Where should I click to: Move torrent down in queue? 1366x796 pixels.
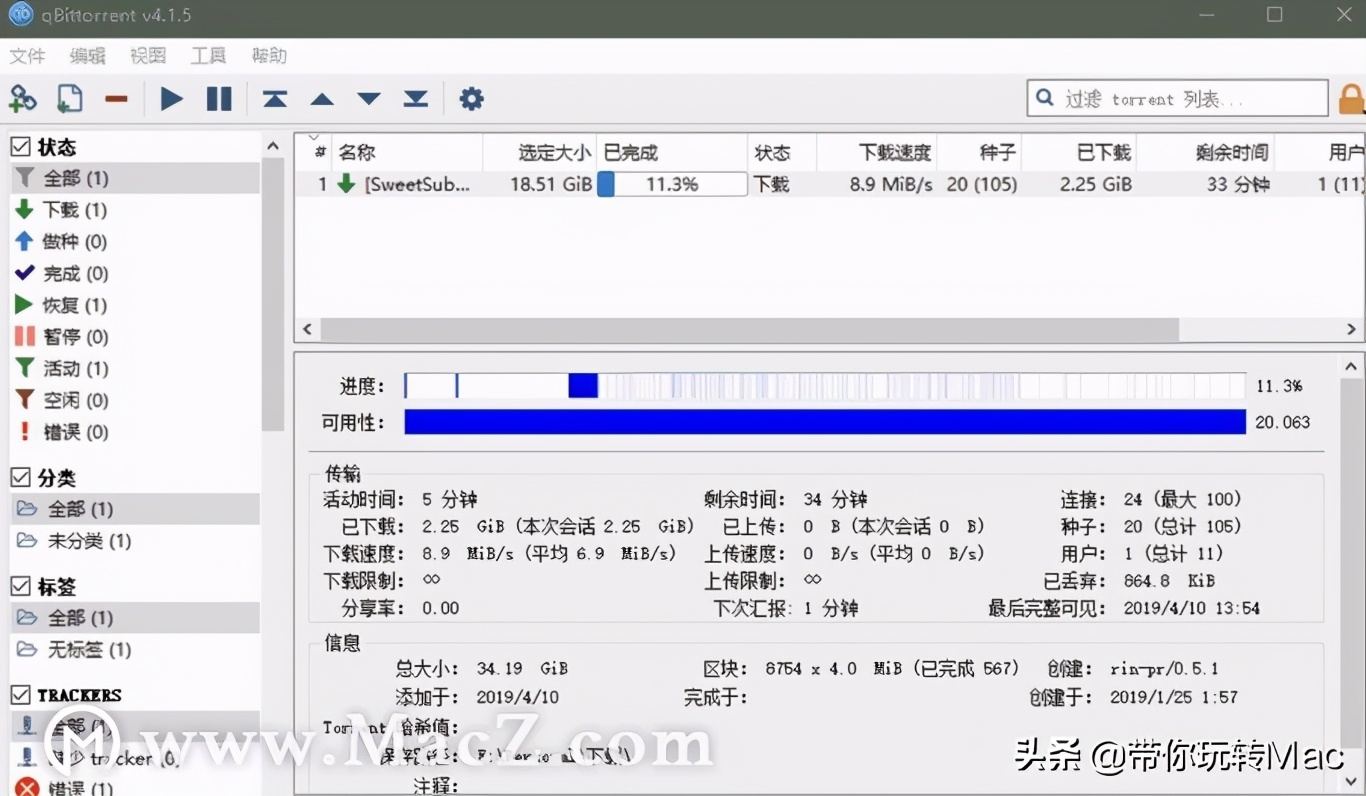click(x=367, y=98)
